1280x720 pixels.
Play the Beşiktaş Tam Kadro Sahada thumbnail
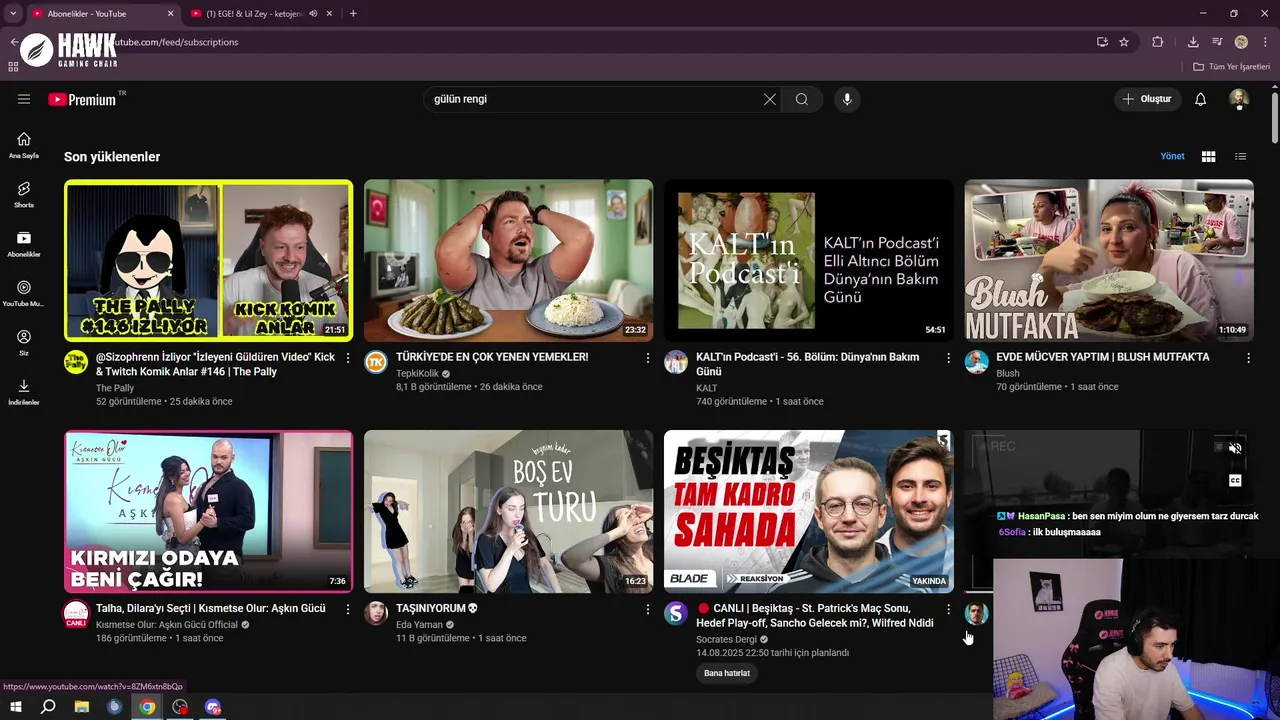click(808, 511)
